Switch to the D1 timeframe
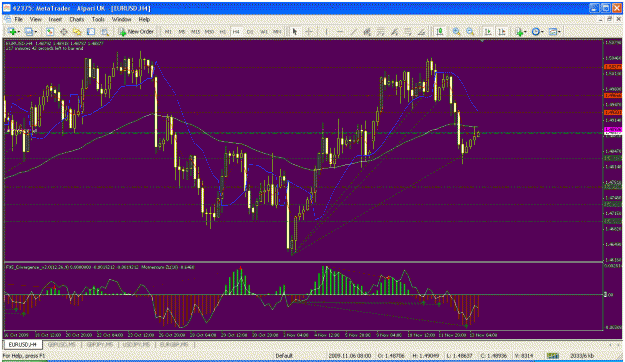The height and width of the screenshot is (362, 625). point(250,31)
